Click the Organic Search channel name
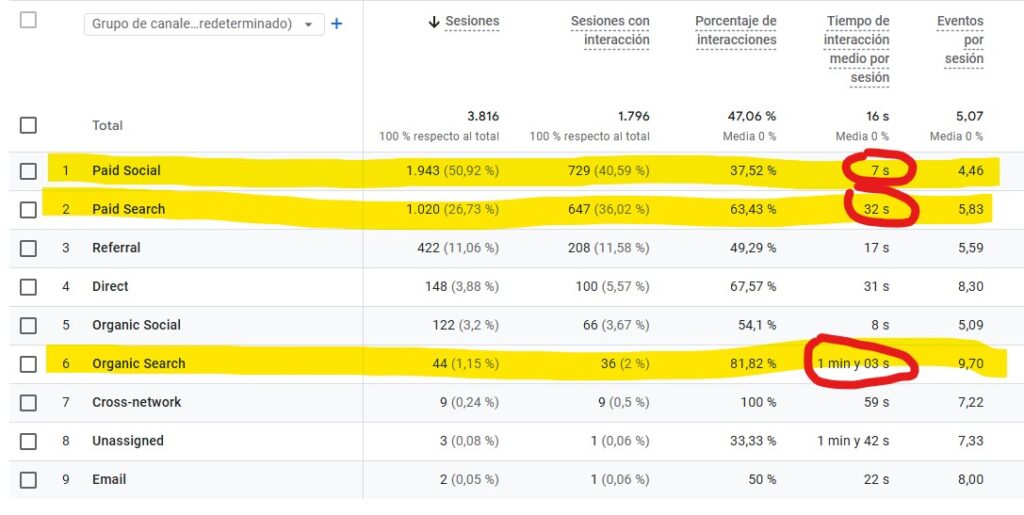Image resolution: width=1024 pixels, height=515 pixels. coord(138,364)
